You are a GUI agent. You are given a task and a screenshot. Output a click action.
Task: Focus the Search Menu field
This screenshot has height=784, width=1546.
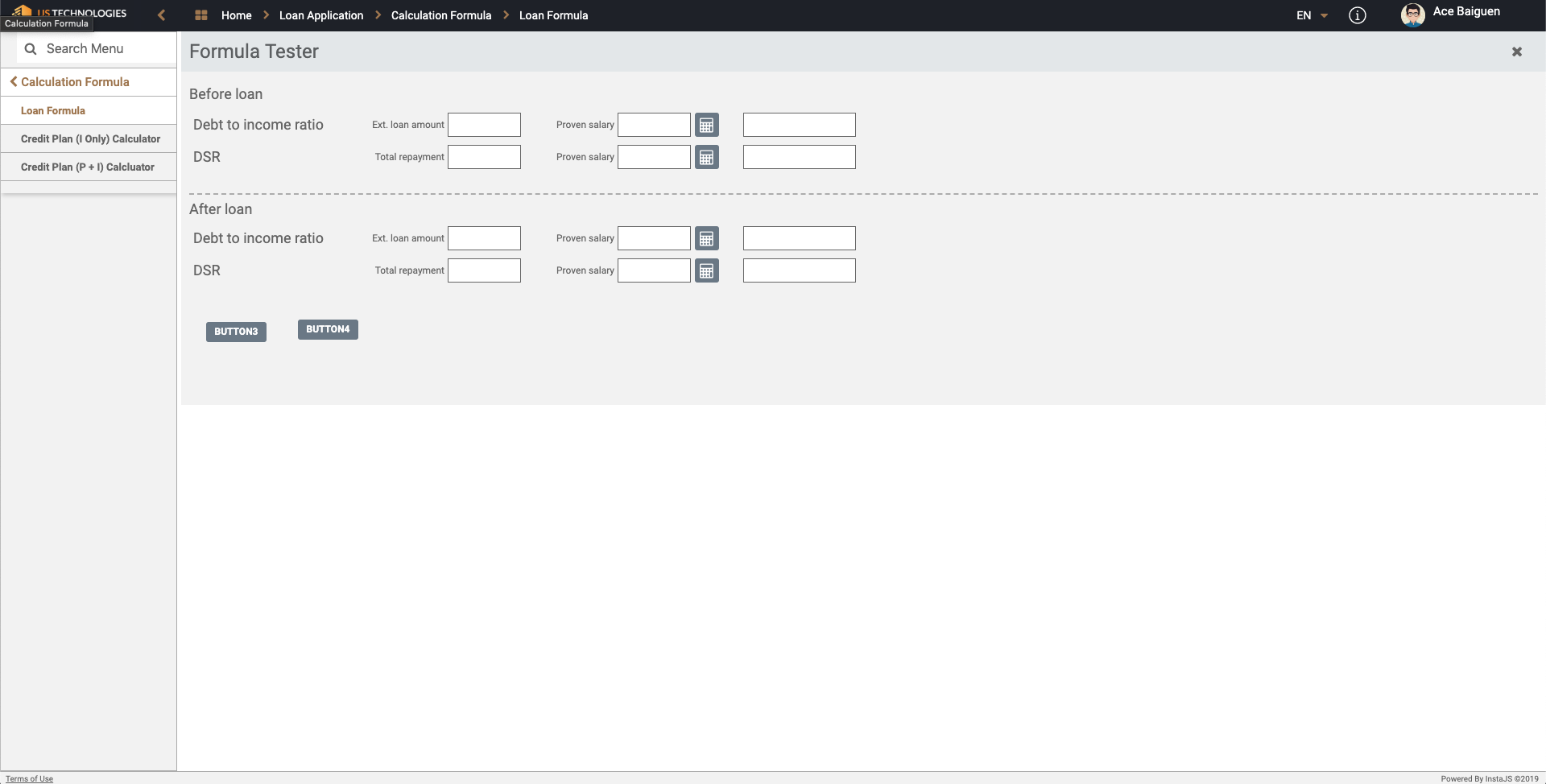tap(97, 49)
